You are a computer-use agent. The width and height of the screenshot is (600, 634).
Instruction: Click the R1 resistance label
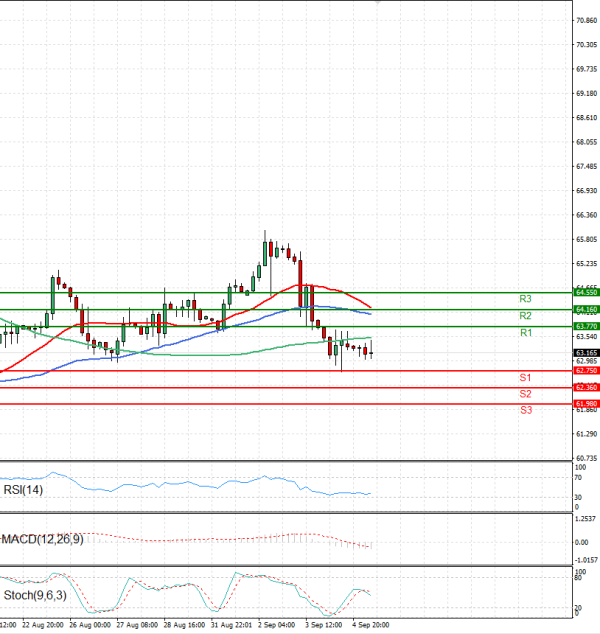pyautogui.click(x=524, y=332)
